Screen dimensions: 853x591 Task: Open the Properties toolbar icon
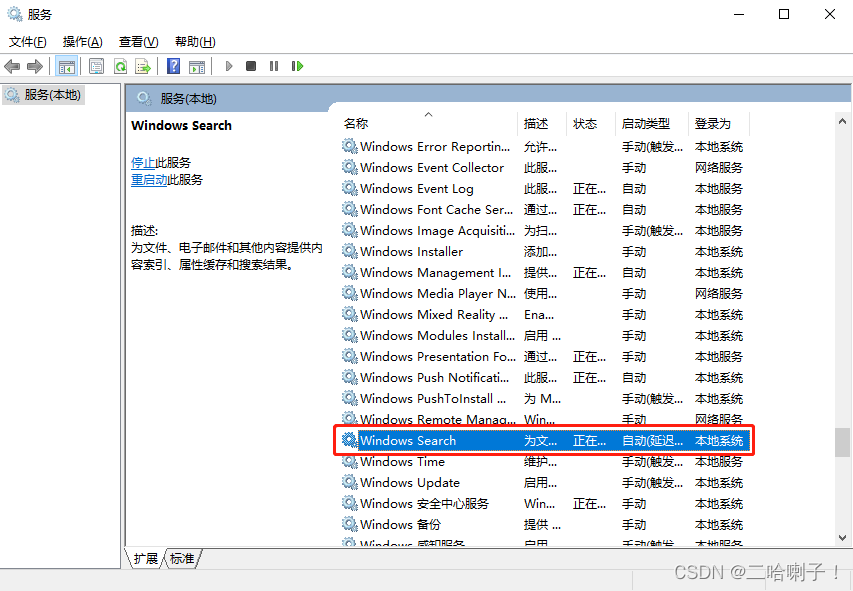(96, 66)
